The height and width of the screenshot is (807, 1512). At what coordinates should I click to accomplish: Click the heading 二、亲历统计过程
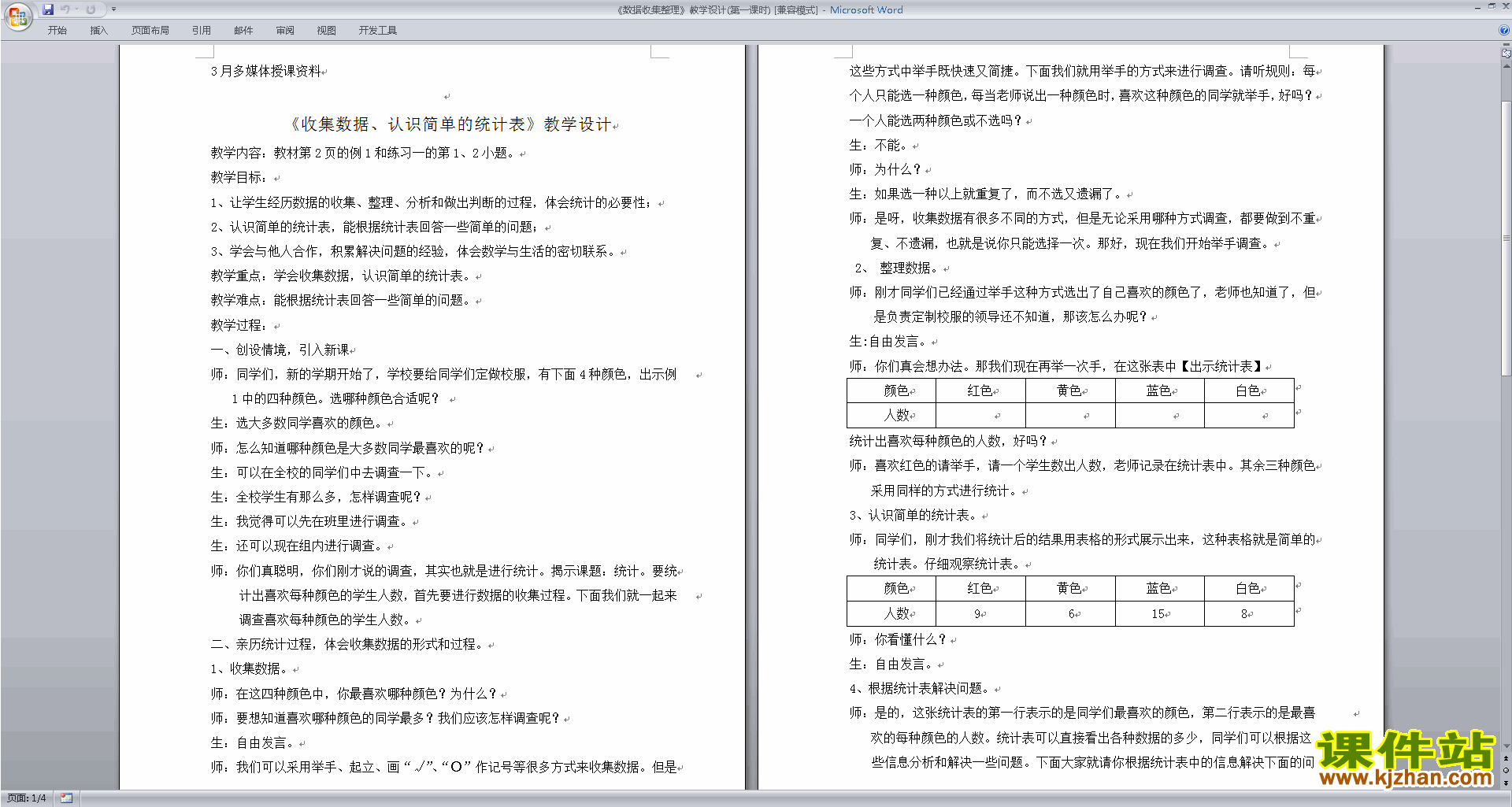[347, 644]
